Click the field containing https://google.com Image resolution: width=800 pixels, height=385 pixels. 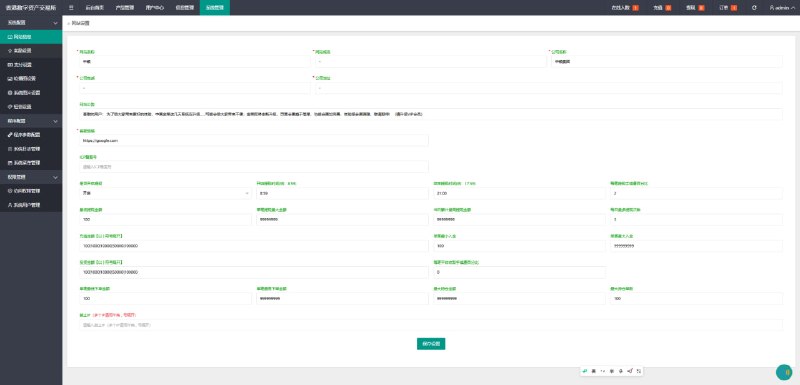click(x=253, y=140)
